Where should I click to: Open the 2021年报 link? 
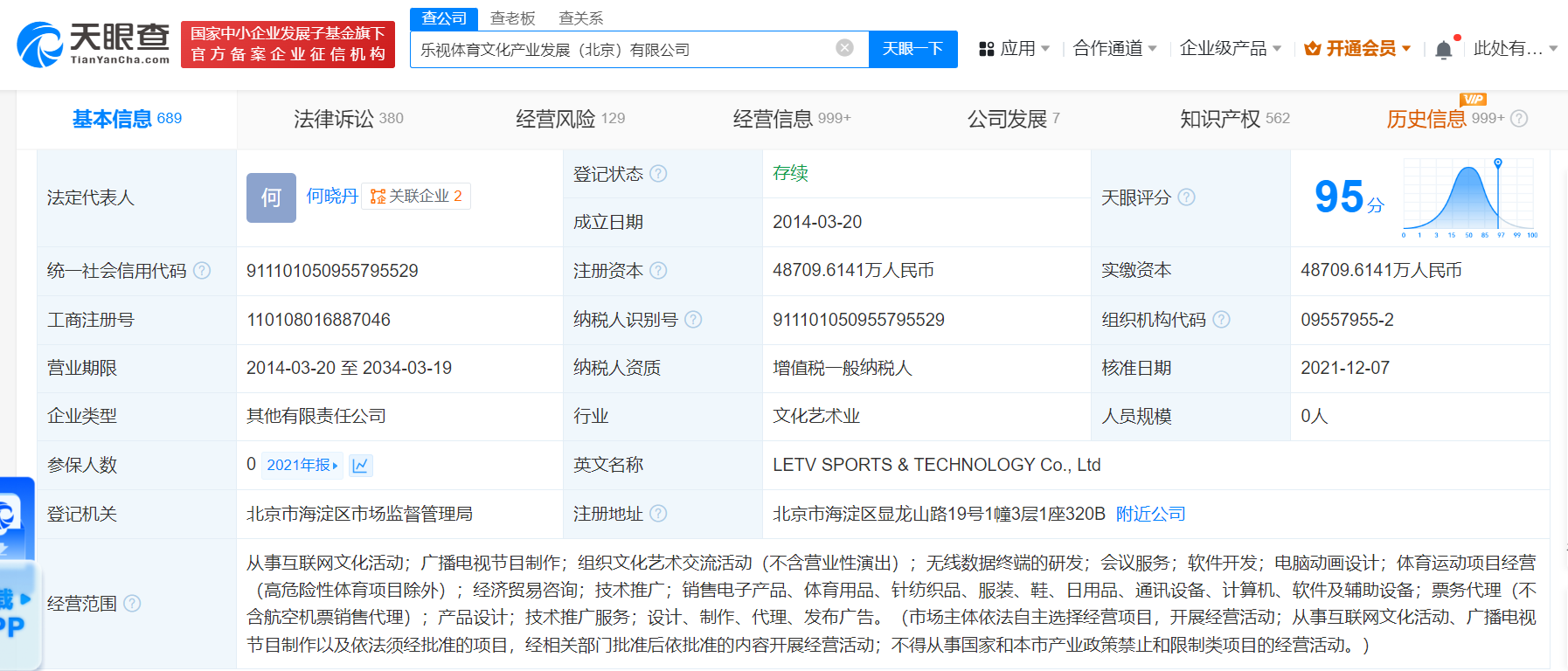point(302,465)
